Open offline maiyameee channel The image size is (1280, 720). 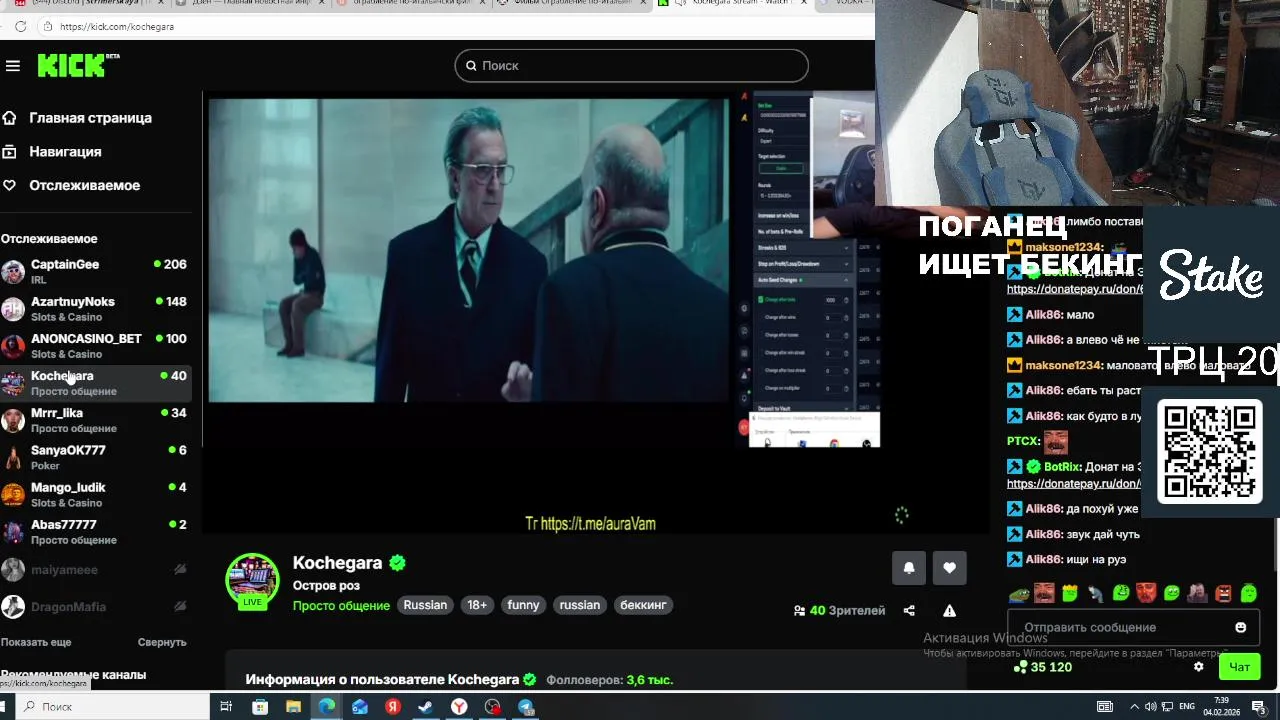point(95,569)
